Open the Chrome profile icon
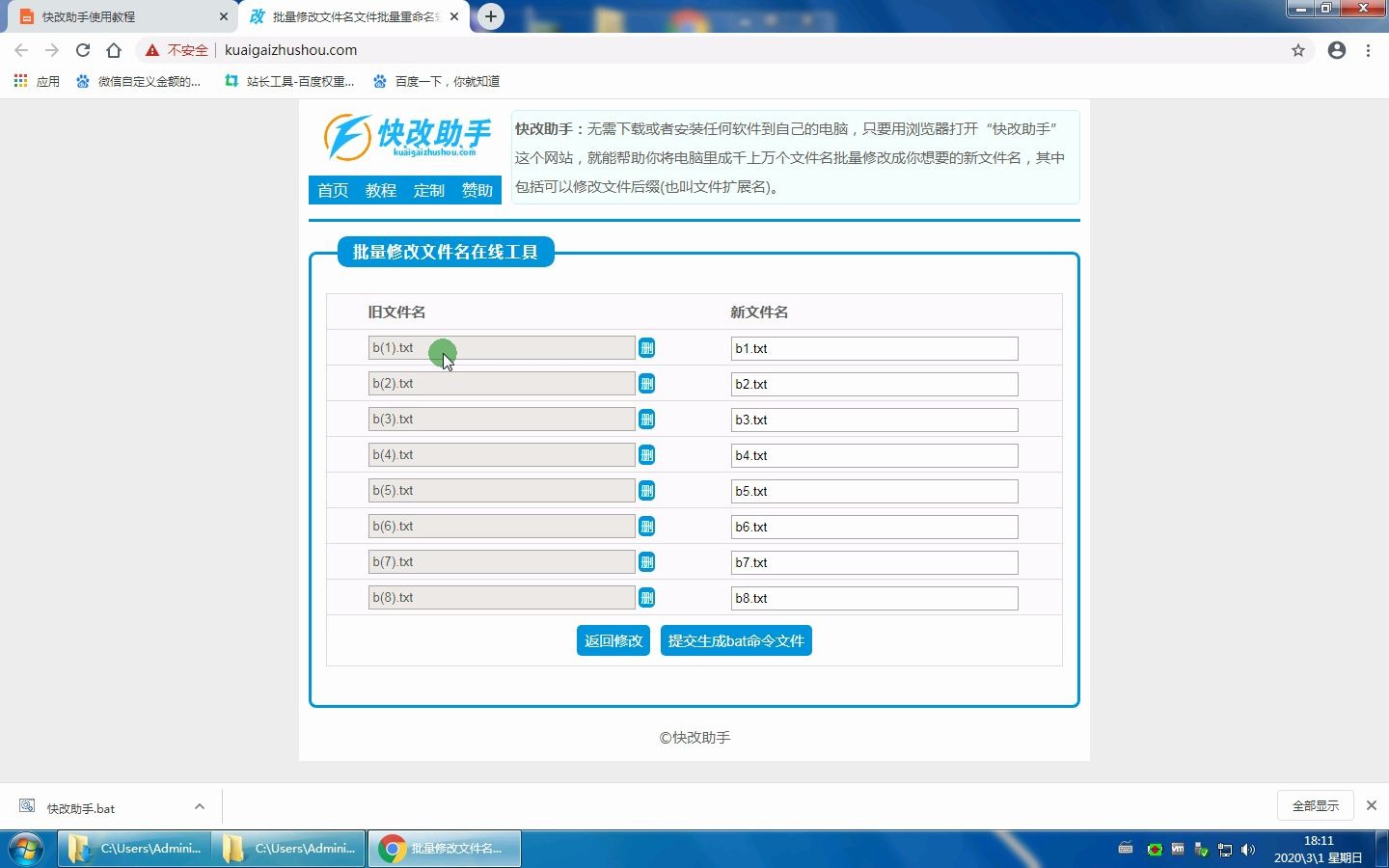 pos(1337,50)
